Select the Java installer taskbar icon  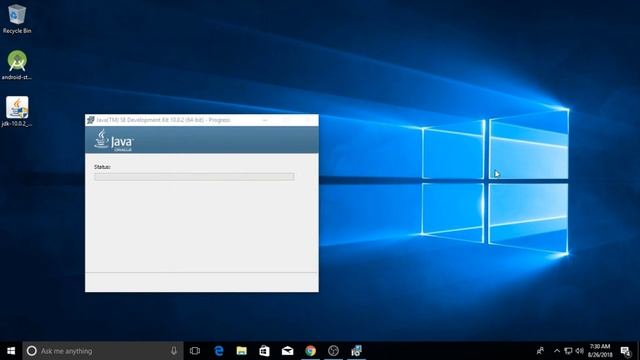click(357, 351)
